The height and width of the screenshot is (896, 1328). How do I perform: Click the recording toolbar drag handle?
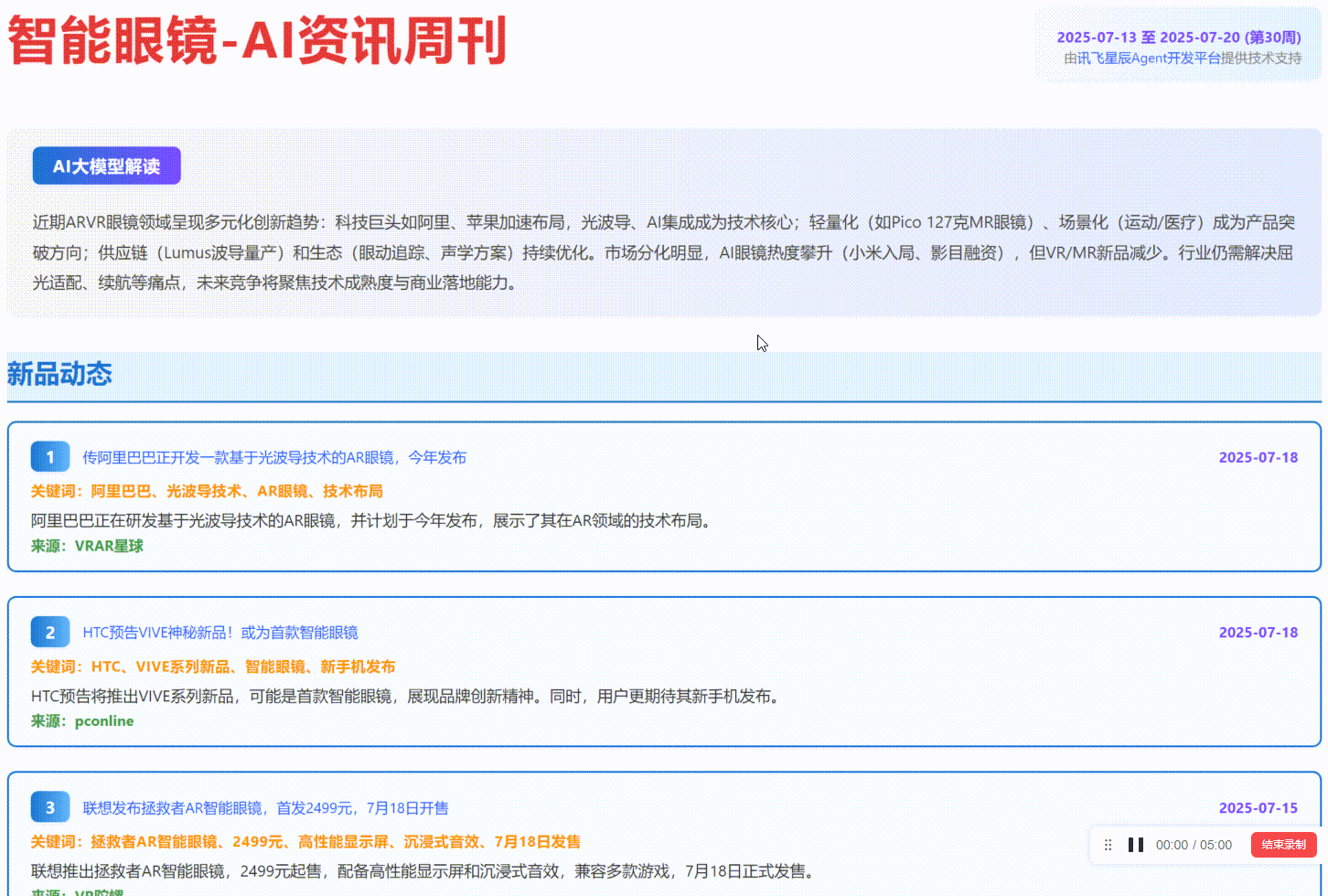[1108, 845]
